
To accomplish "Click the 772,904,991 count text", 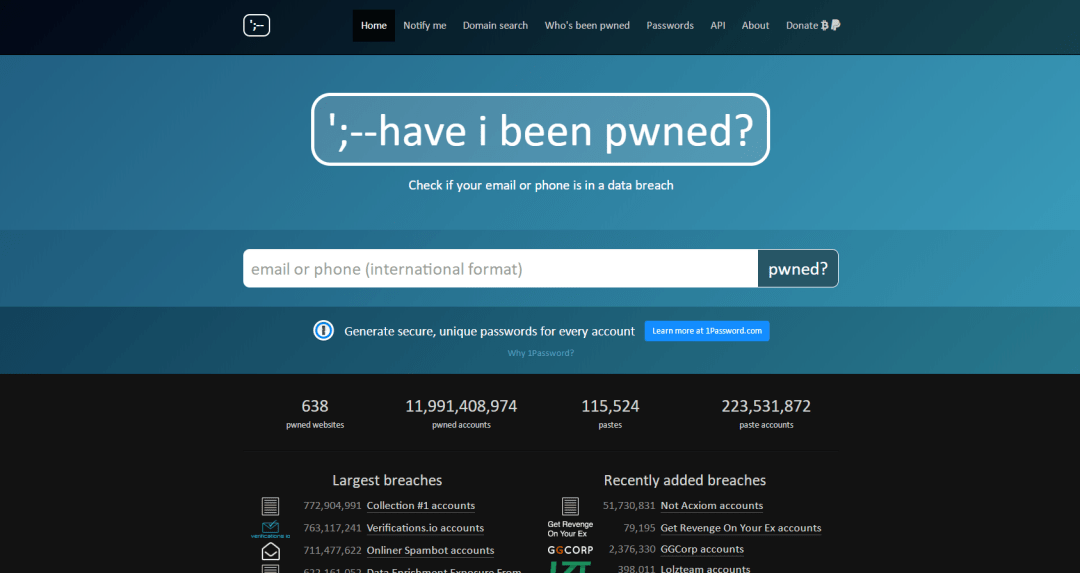I will (332, 506).
